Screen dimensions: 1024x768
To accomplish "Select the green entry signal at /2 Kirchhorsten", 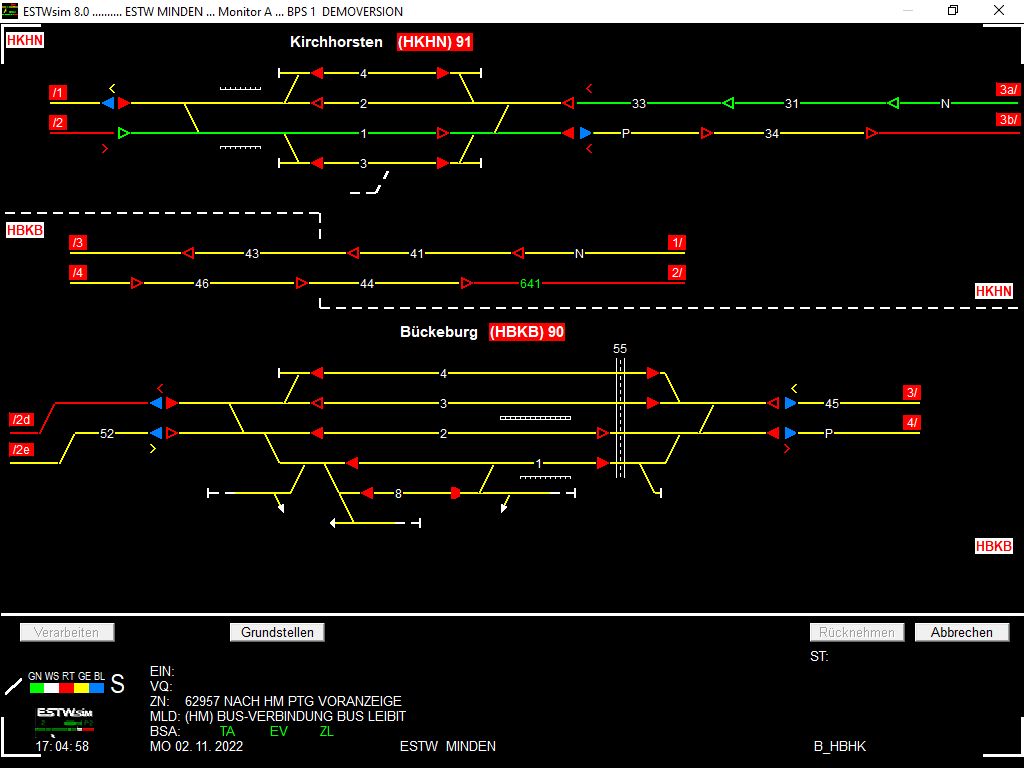I will (123, 133).
